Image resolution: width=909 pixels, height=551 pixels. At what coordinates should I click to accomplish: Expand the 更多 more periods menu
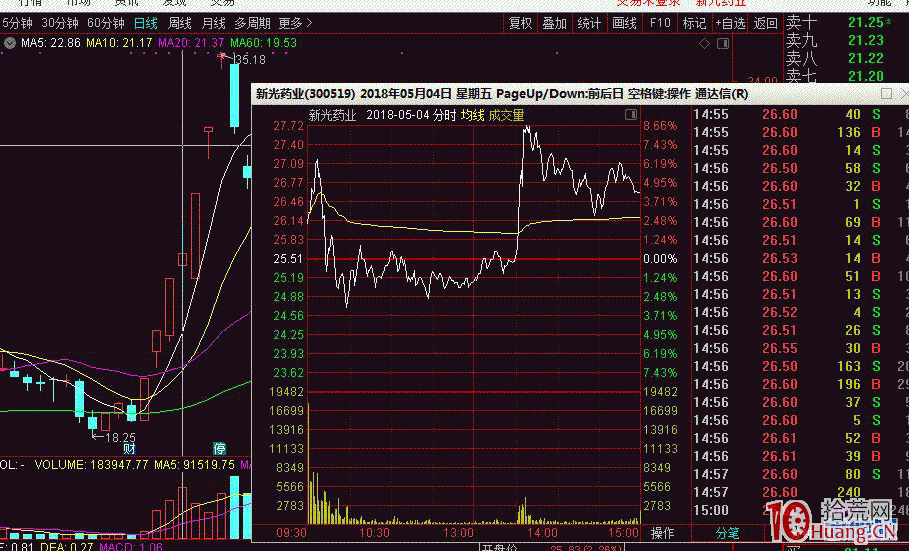click(295, 24)
